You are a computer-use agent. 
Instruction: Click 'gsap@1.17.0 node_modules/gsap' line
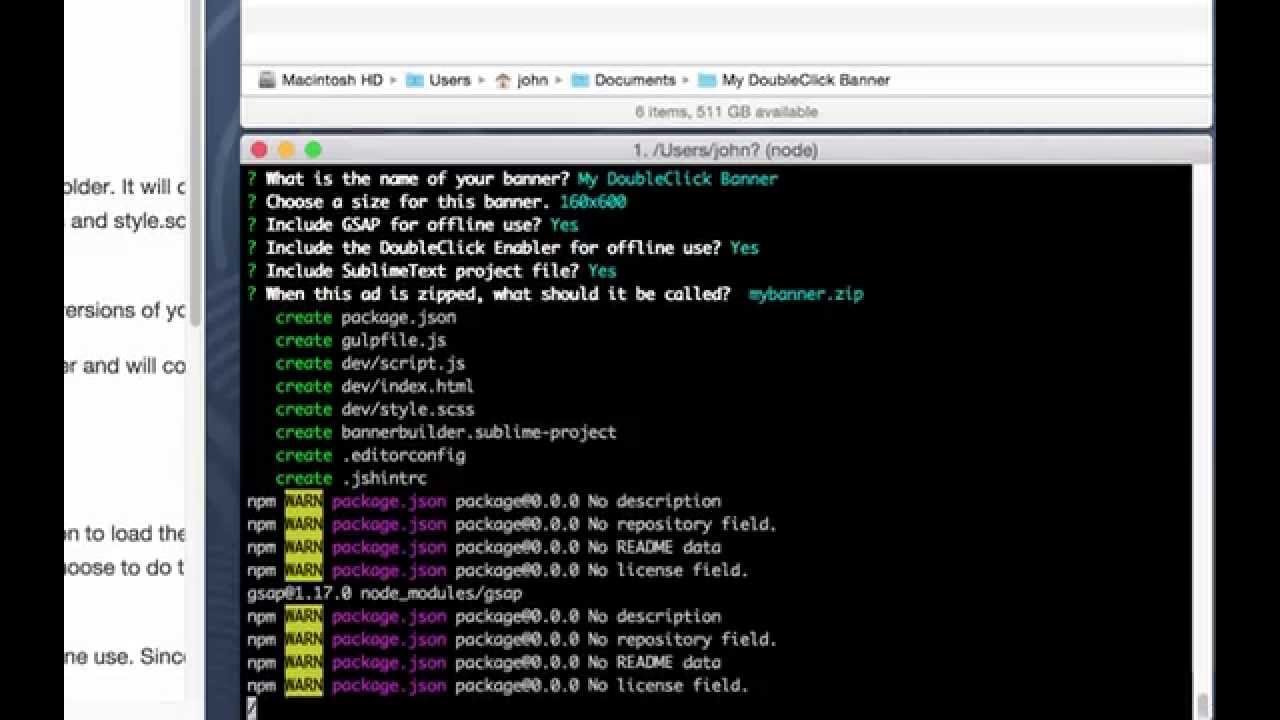[x=385, y=593]
